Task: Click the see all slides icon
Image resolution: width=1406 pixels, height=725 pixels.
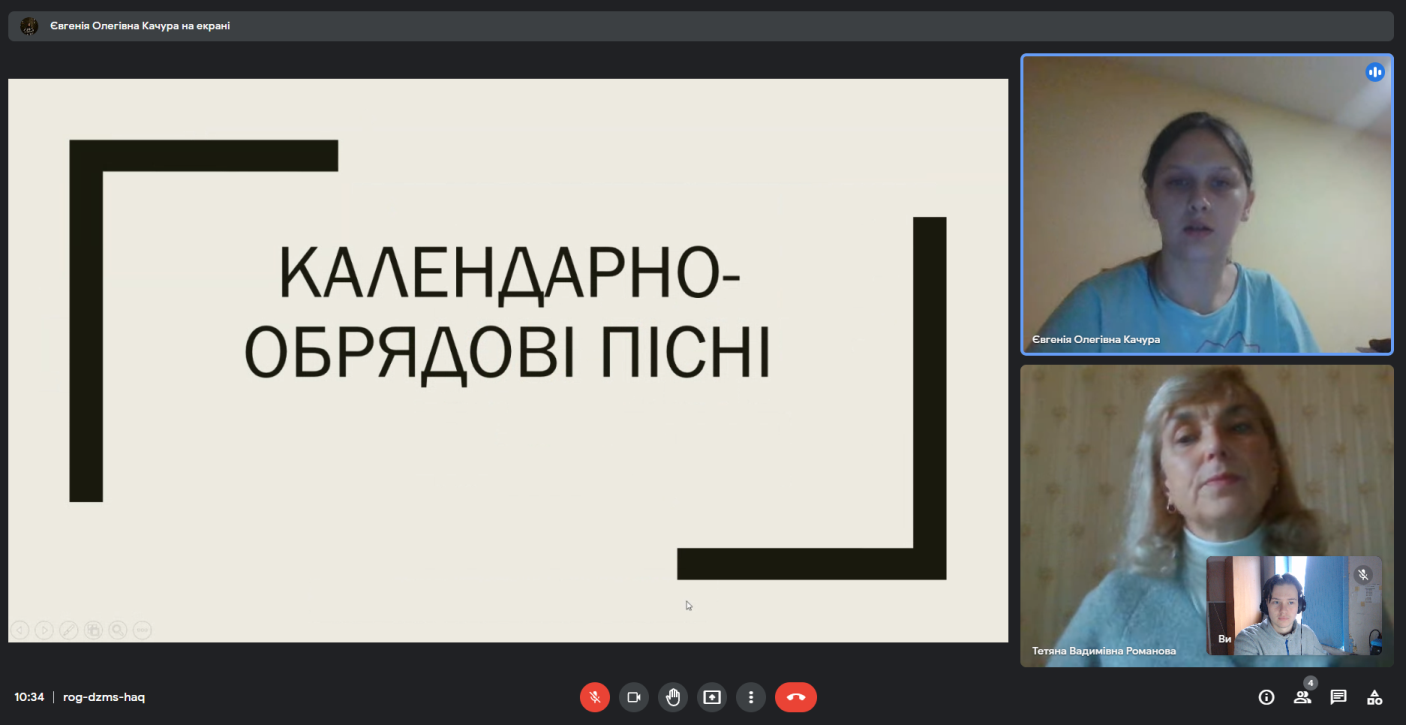Action: 93,630
